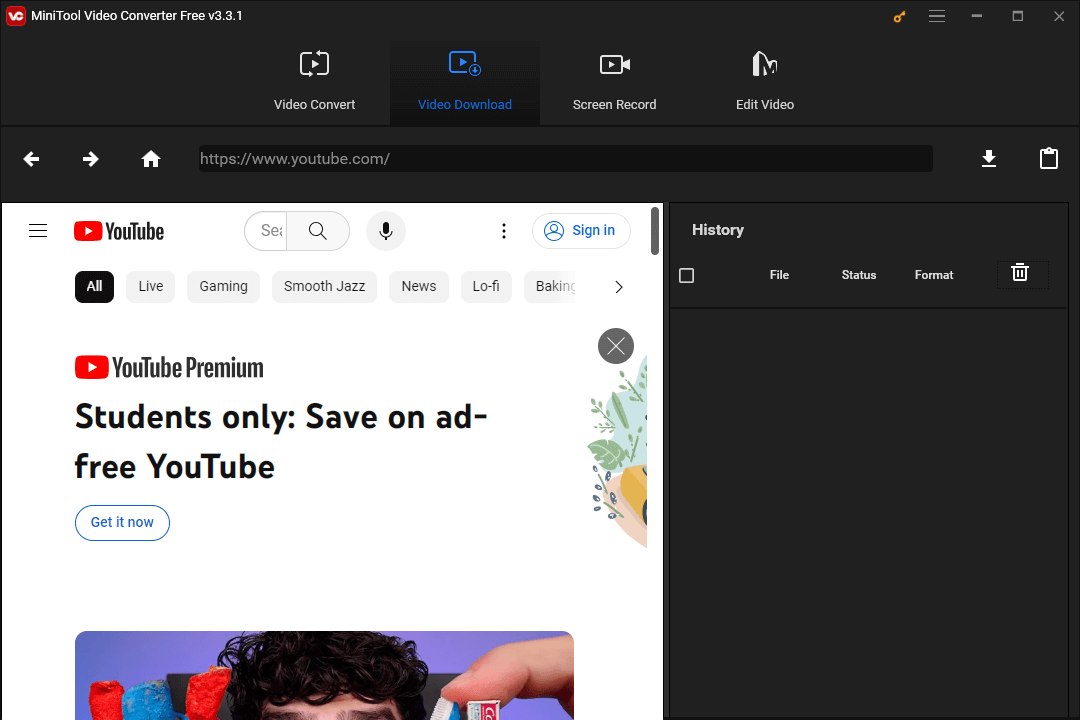Open the featured video thumbnail
The width and height of the screenshot is (1080, 720).
pos(324,675)
